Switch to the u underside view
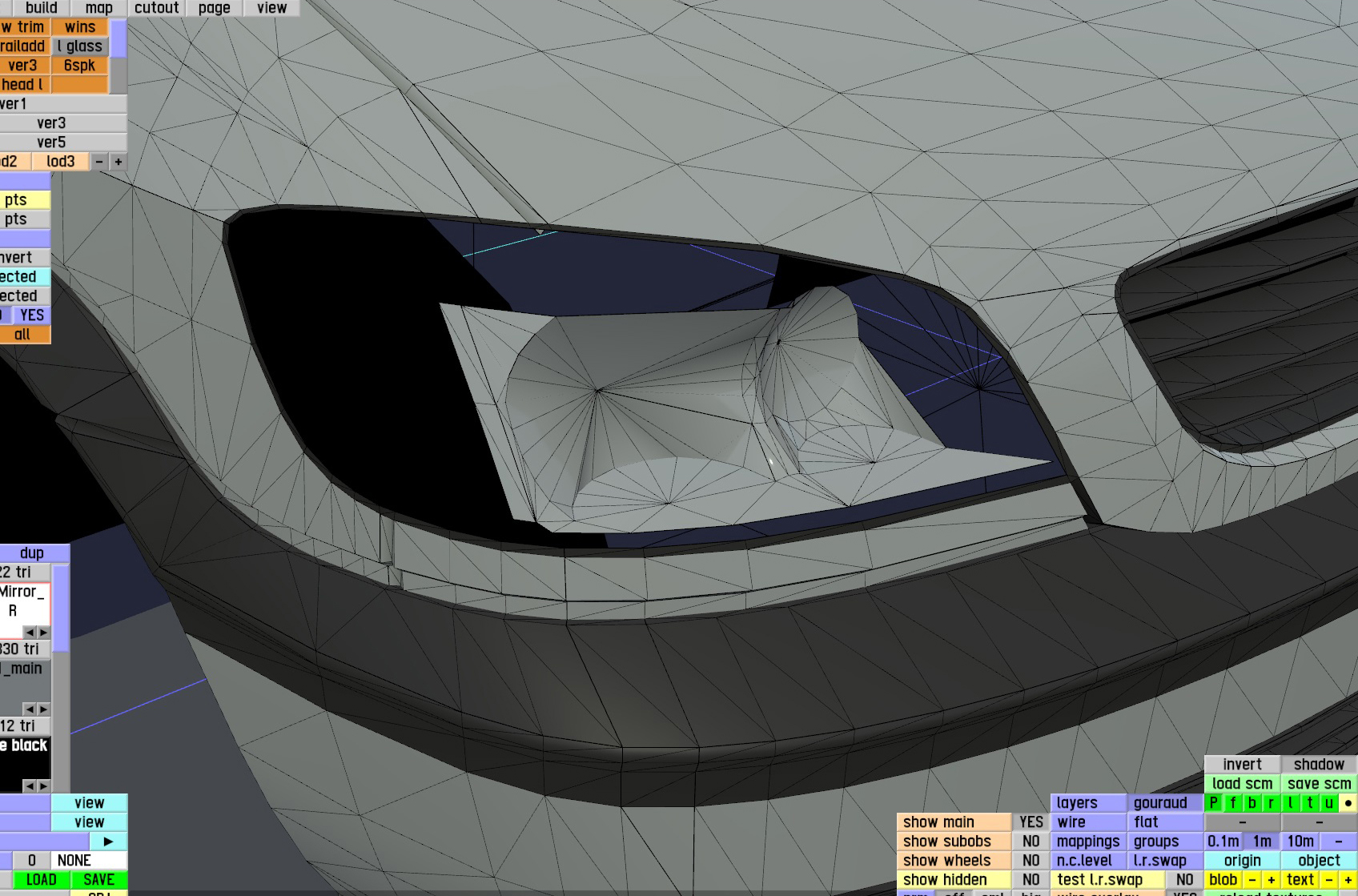The width and height of the screenshot is (1358, 896). (x=1329, y=803)
